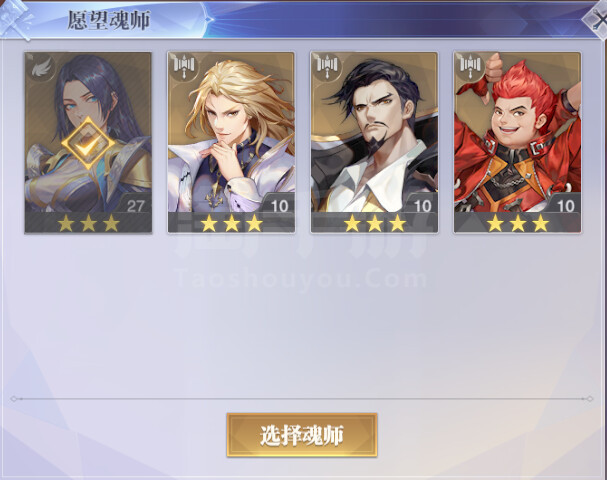This screenshot has height=480, width=607.
Task: Select the bearded dark-haired man card
Action: [374, 142]
